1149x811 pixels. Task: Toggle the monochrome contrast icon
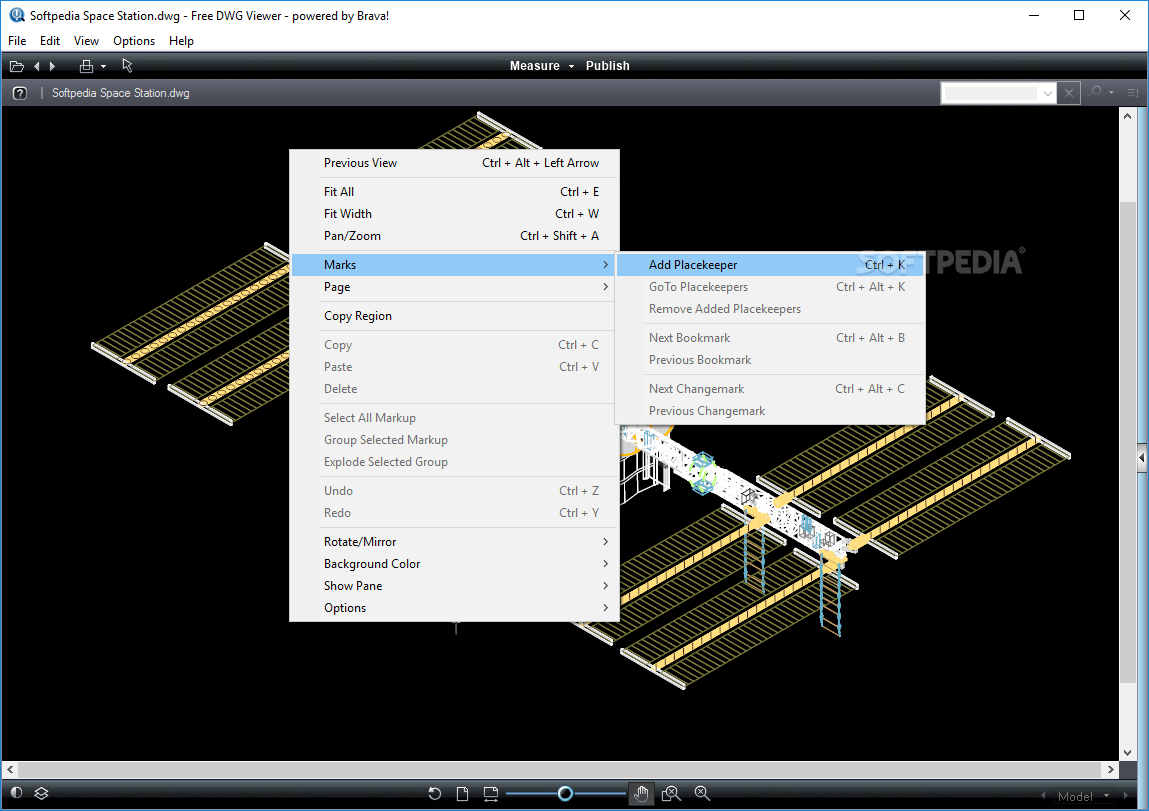17,793
